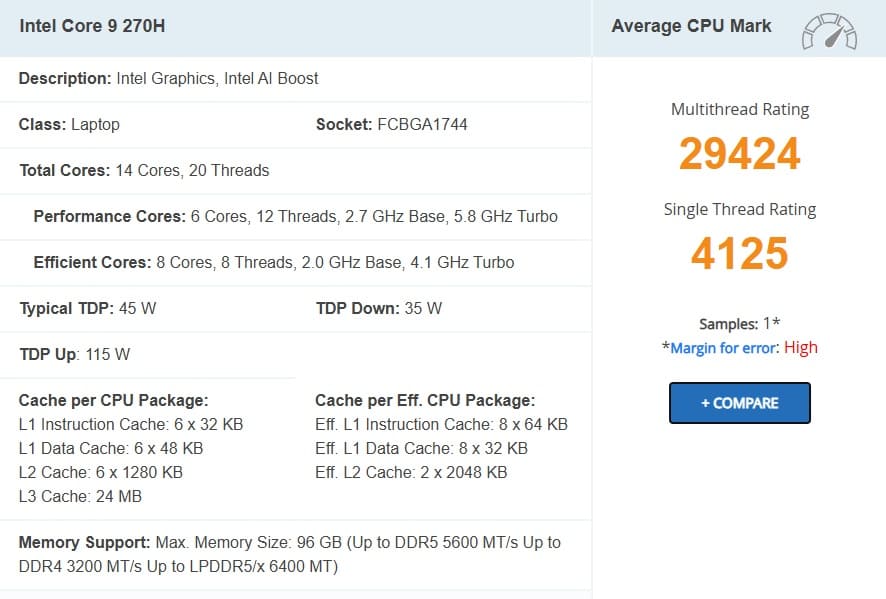Click the Average CPU Mark heading
The width and height of the screenshot is (886, 599).
click(x=691, y=26)
